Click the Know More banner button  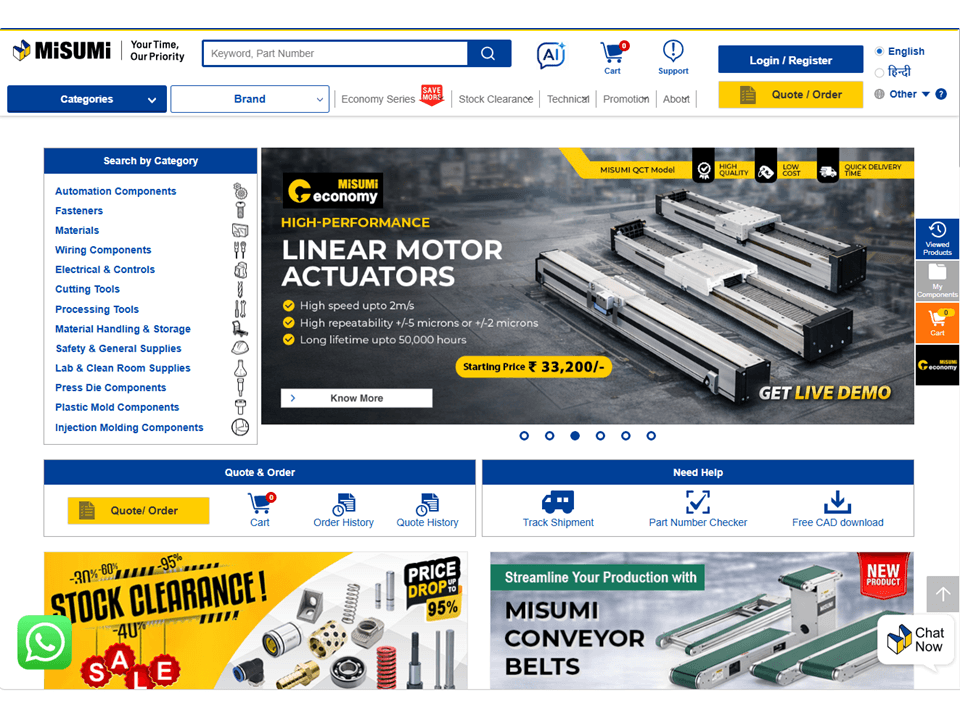click(x=356, y=398)
